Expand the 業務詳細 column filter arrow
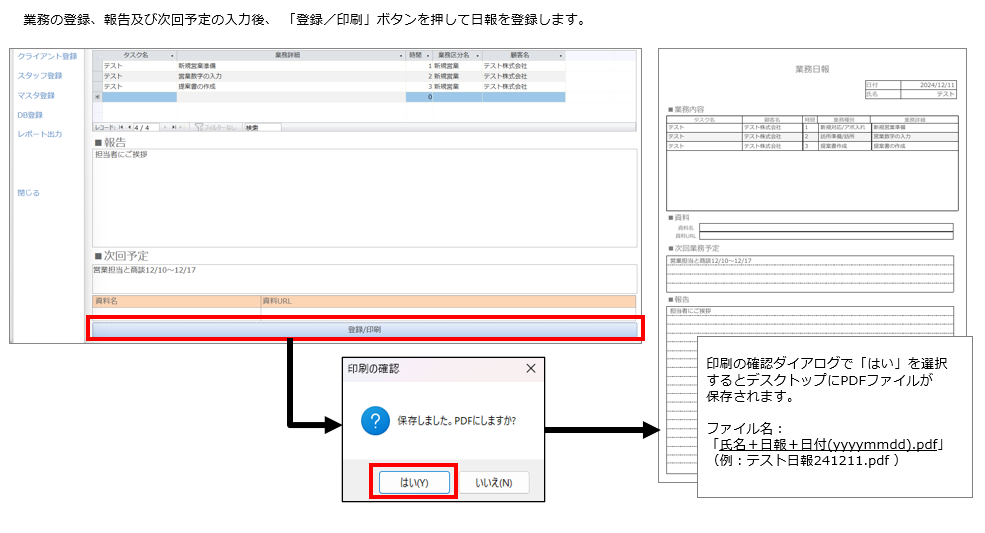This screenshot has height=533, width=985. point(401,56)
